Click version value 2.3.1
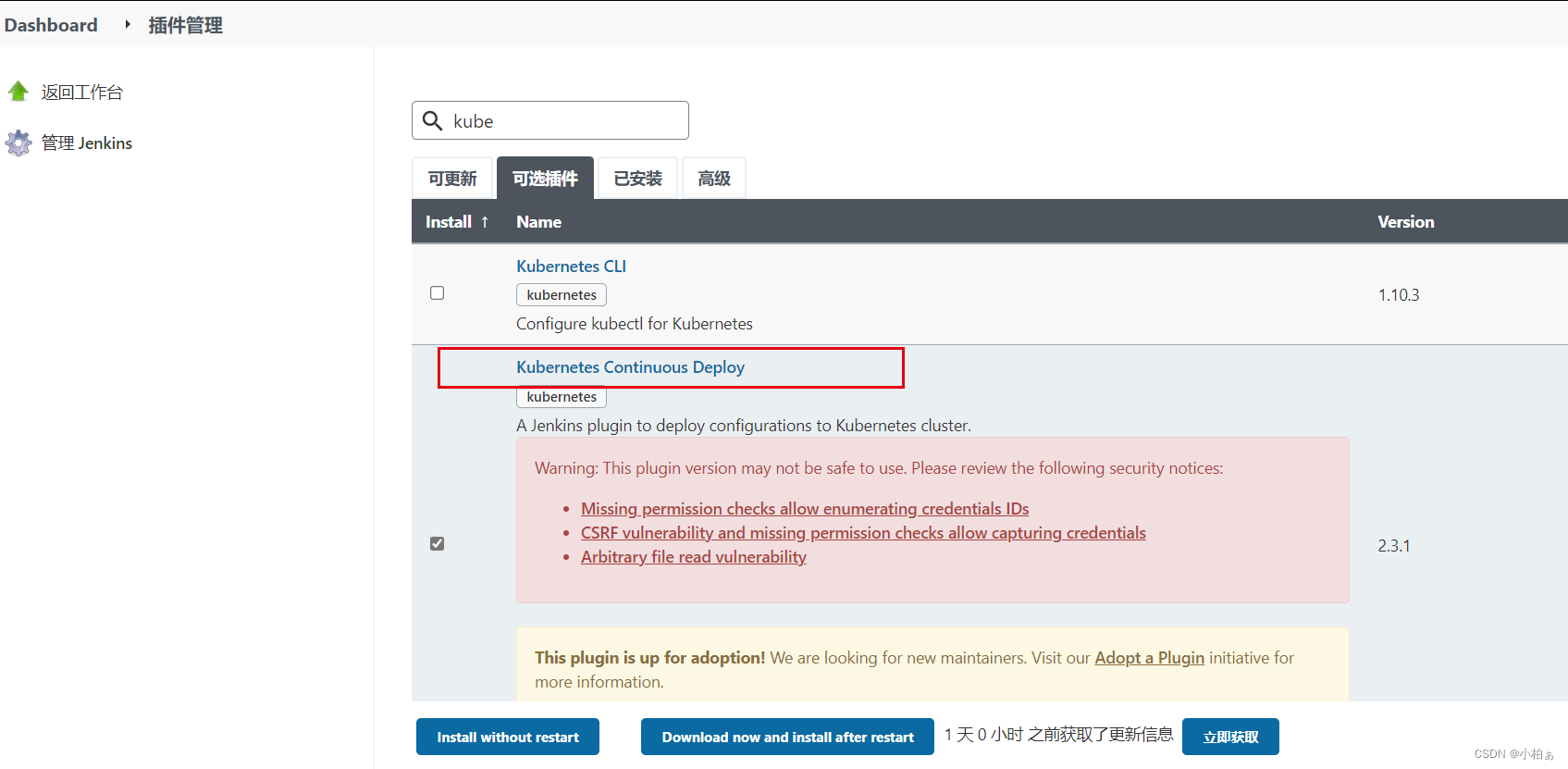Screen dimensions: 1568x769 coord(1393,546)
